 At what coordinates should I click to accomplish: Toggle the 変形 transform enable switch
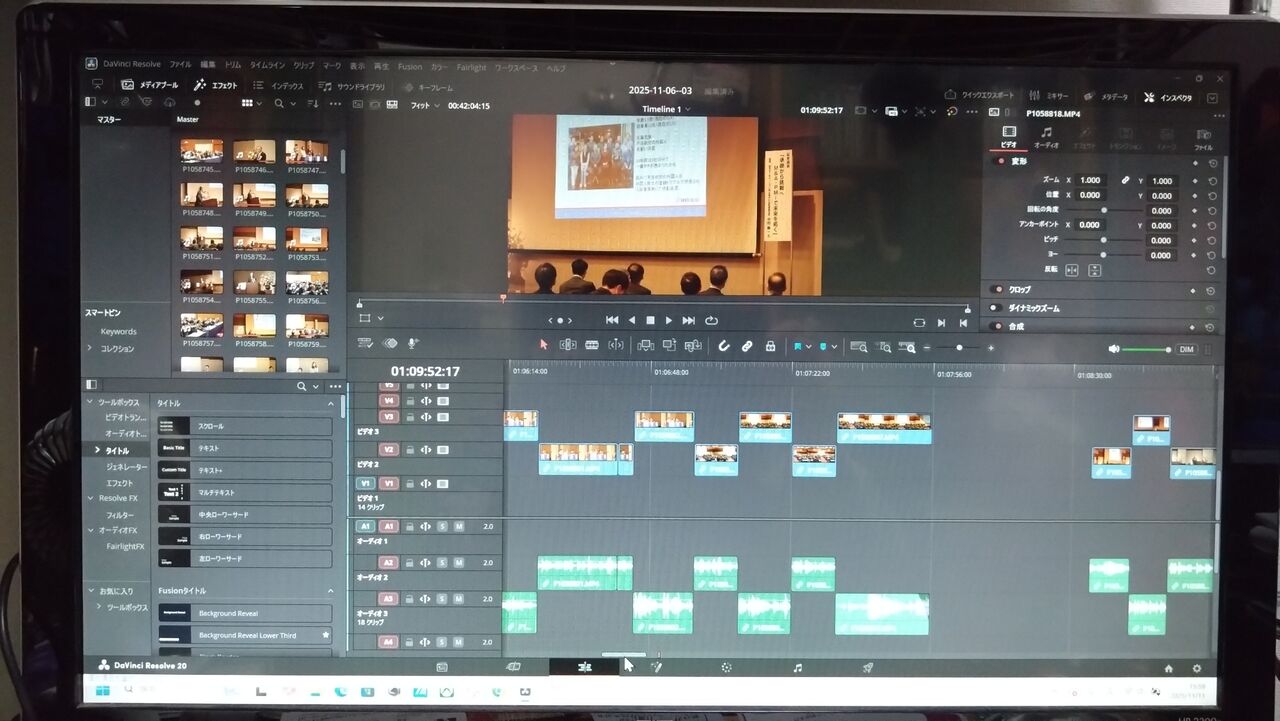(x=998, y=161)
